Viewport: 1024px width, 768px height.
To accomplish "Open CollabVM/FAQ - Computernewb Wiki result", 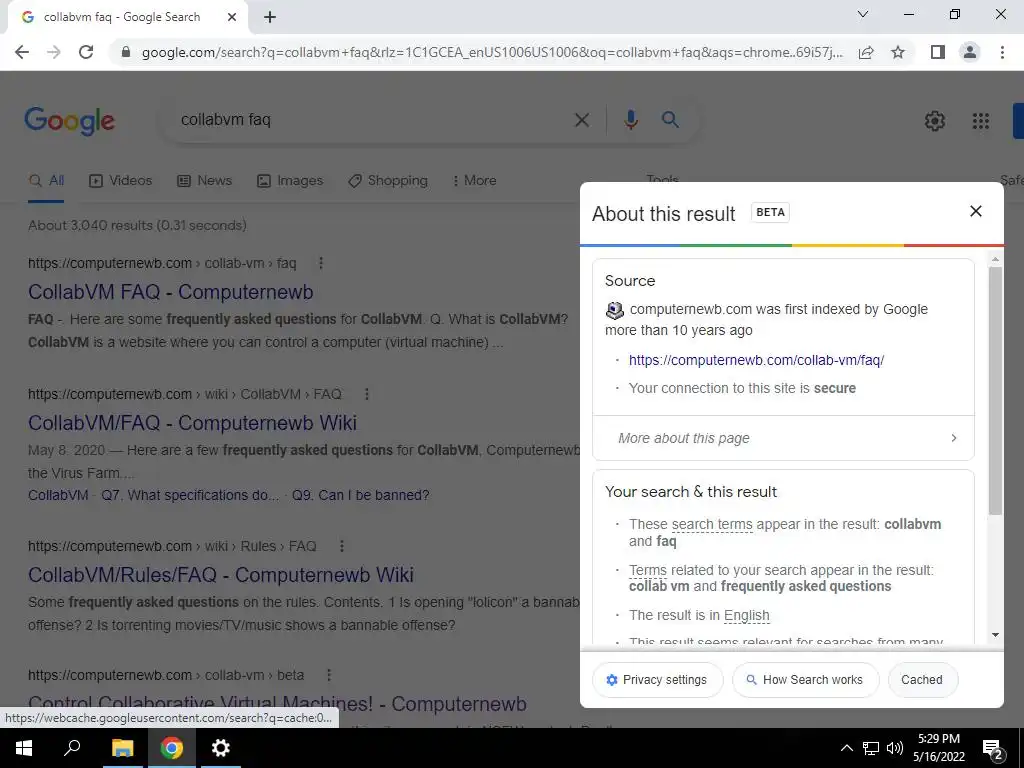I will [x=192, y=423].
